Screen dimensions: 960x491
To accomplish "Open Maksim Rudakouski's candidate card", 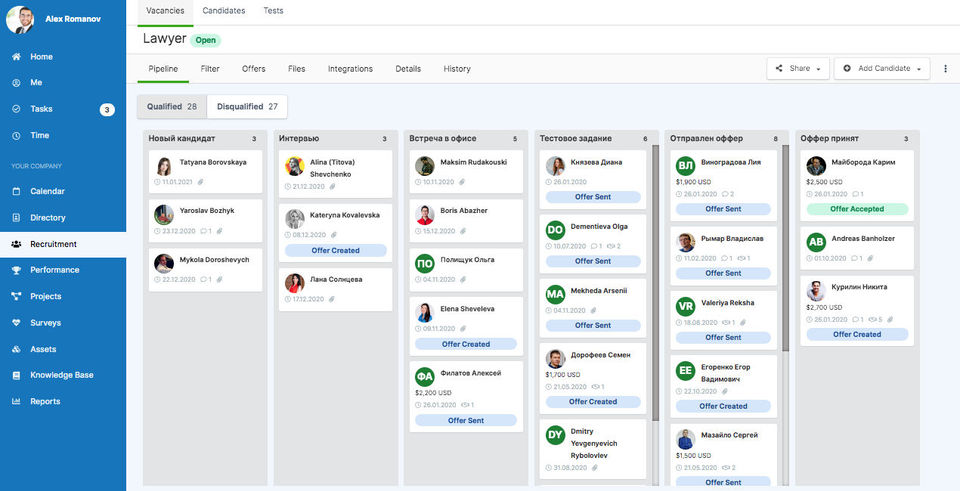I will pos(466,172).
